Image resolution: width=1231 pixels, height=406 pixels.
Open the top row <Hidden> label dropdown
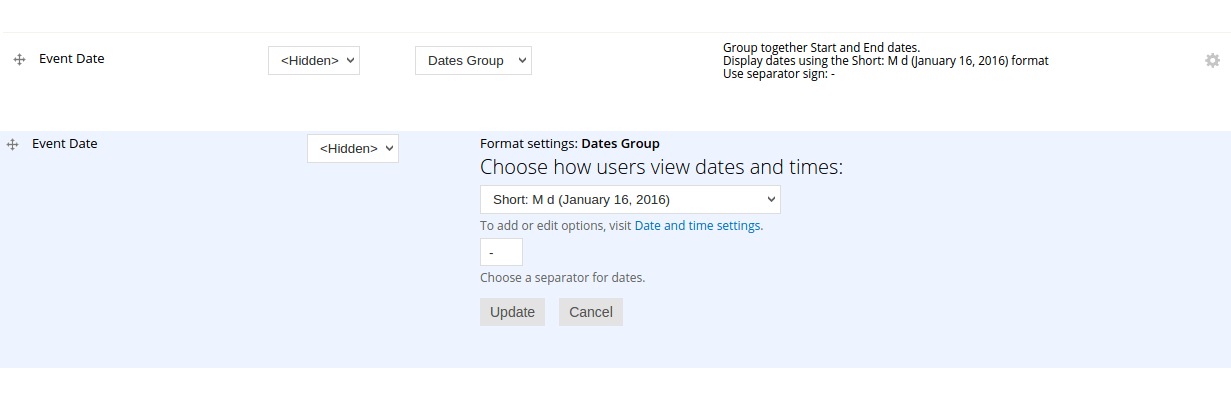(x=314, y=60)
